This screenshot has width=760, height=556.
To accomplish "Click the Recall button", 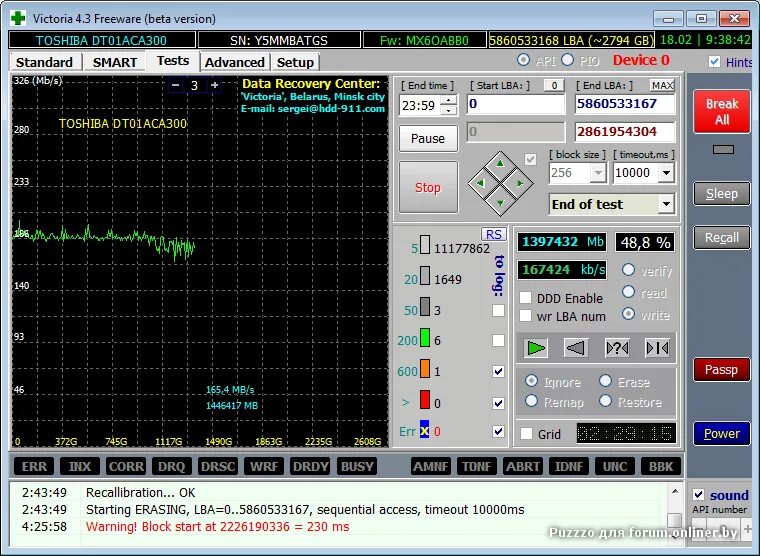I will 722,238.
